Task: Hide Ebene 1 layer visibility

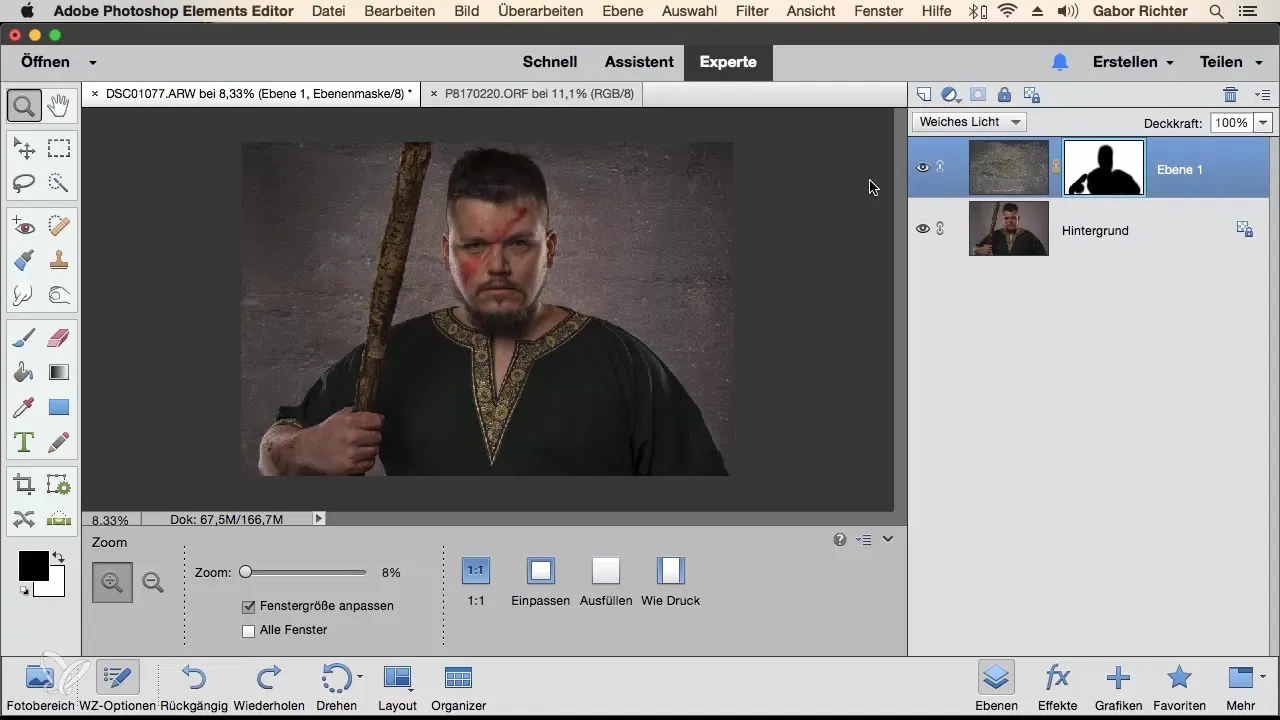Action: 923,167
